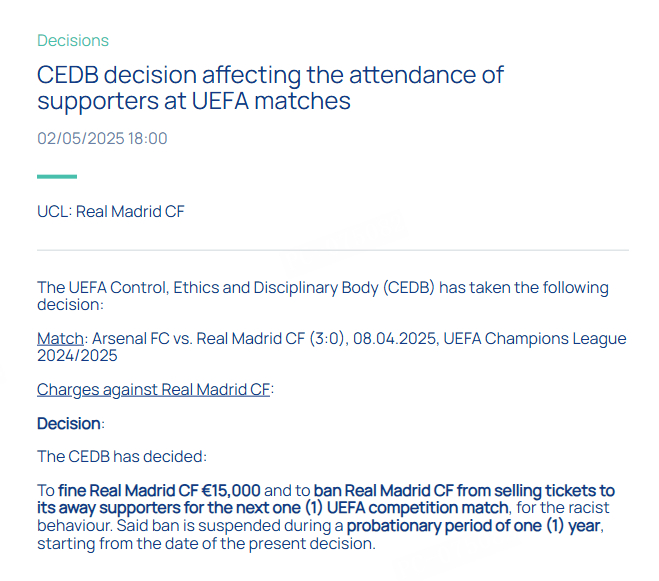
Task: Click the (CEDB) abbreviation in intro sentence
Action: pyautogui.click(x=409, y=288)
